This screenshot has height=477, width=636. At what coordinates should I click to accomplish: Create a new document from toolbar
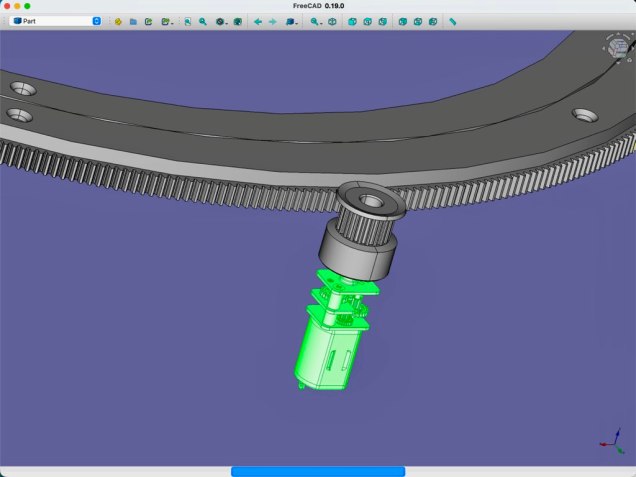(118, 20)
